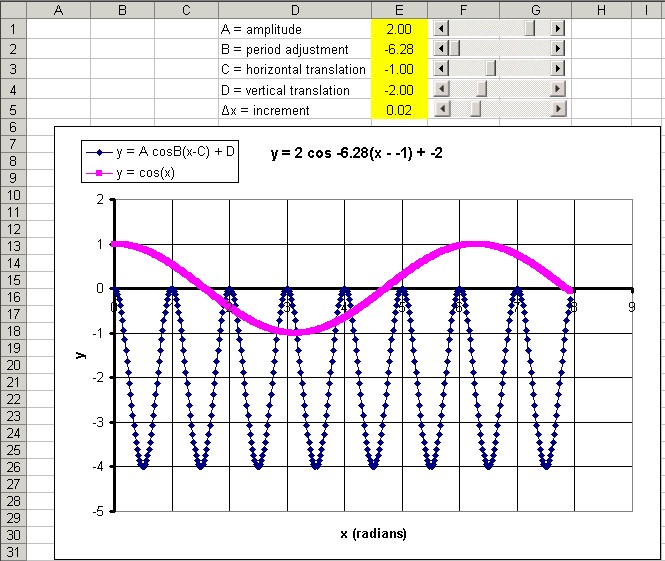
Task: Click right arrow of the increment scrollbar
Action: click(558, 110)
